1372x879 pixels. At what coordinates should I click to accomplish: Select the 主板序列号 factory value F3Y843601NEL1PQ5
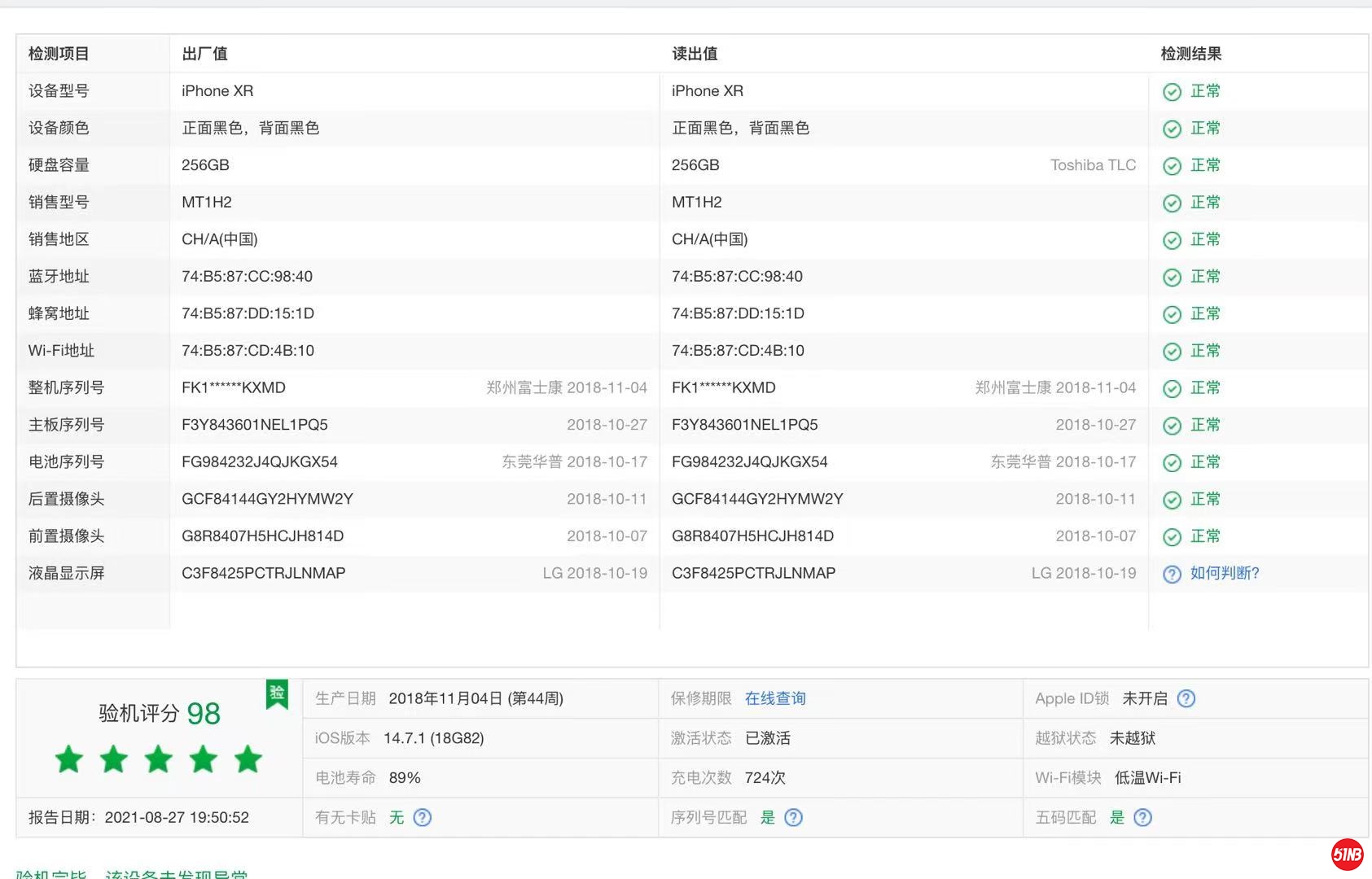[x=254, y=426]
